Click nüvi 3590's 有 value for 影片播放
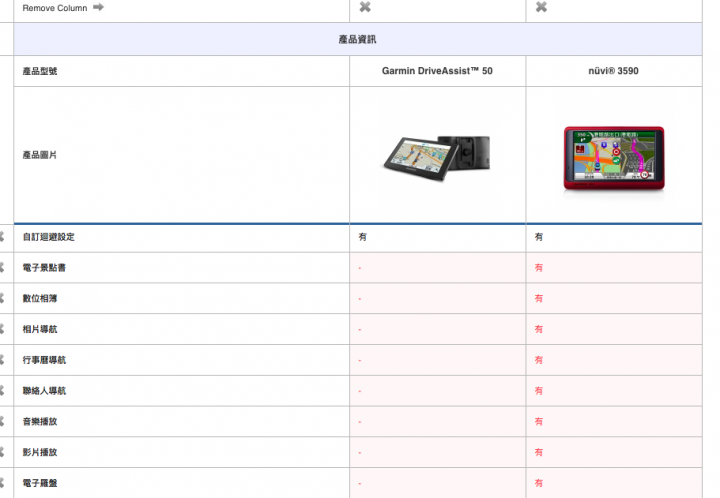The width and height of the screenshot is (720, 498). click(539, 452)
